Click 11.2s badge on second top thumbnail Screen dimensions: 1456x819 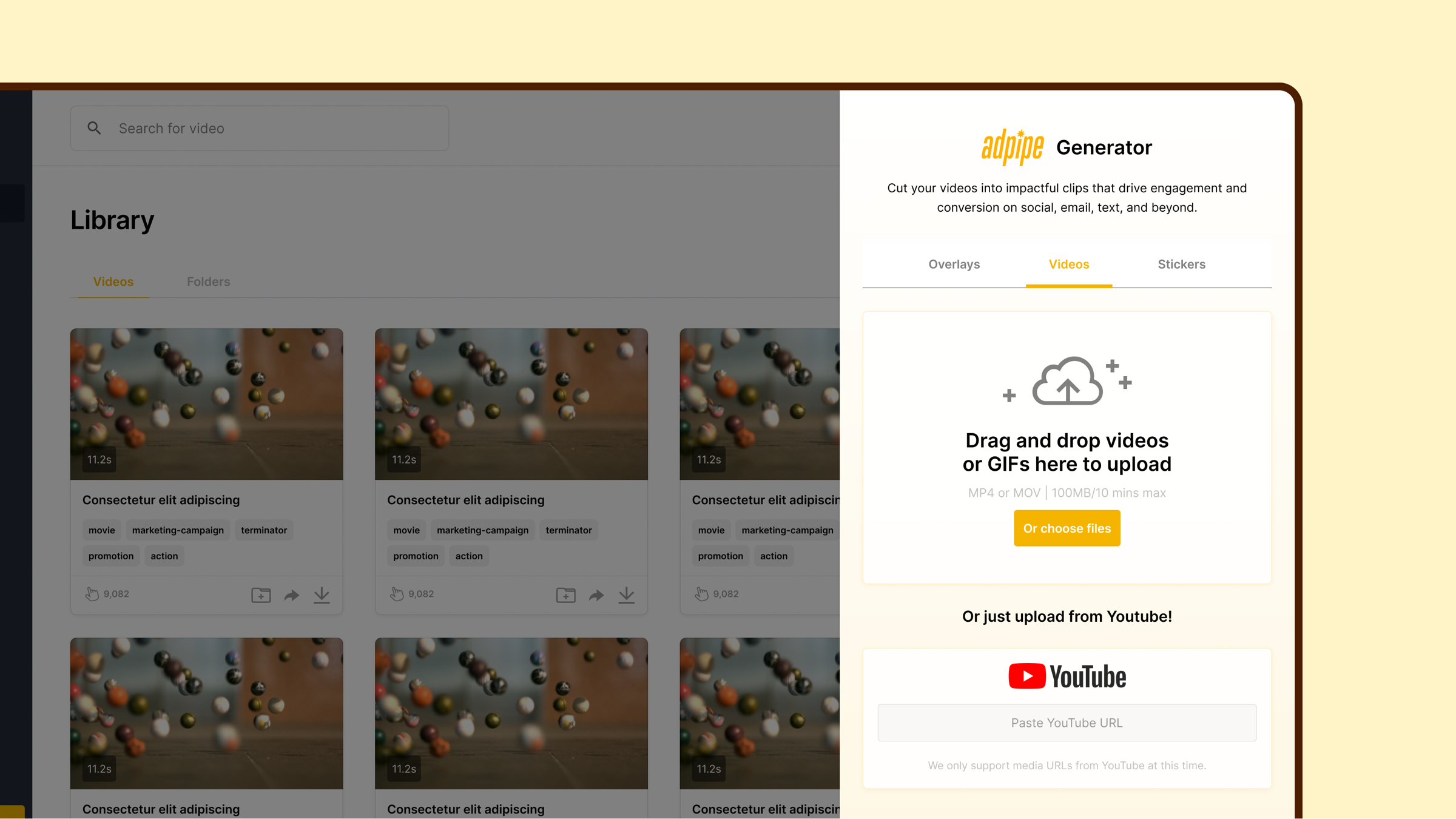coord(404,459)
